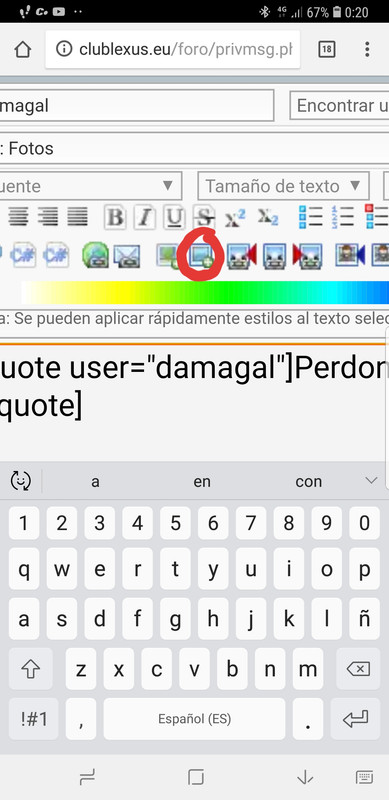
Task: Tap the letter g key
Action: 175,619
